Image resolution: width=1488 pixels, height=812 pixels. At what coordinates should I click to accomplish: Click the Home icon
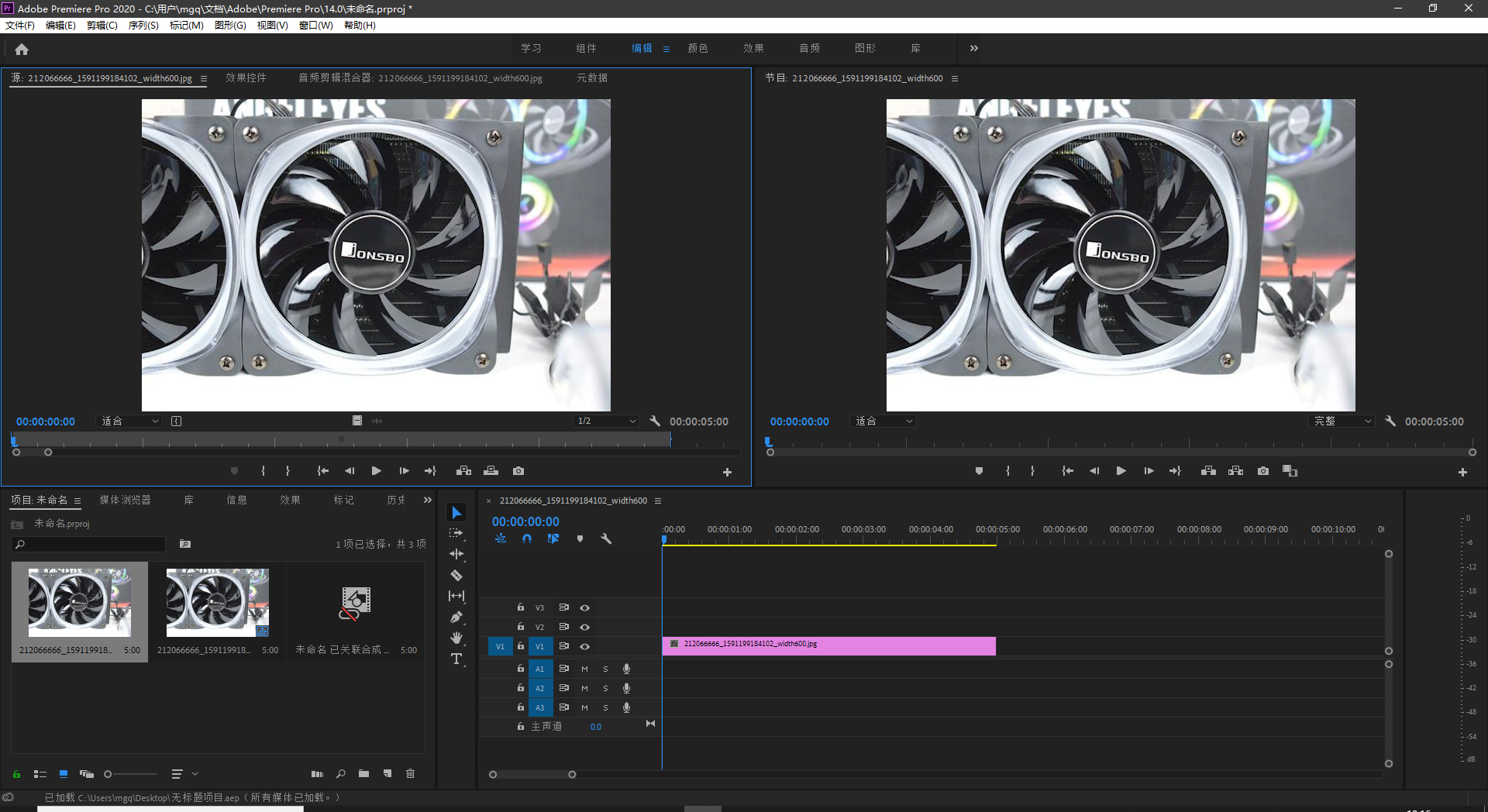point(22,49)
